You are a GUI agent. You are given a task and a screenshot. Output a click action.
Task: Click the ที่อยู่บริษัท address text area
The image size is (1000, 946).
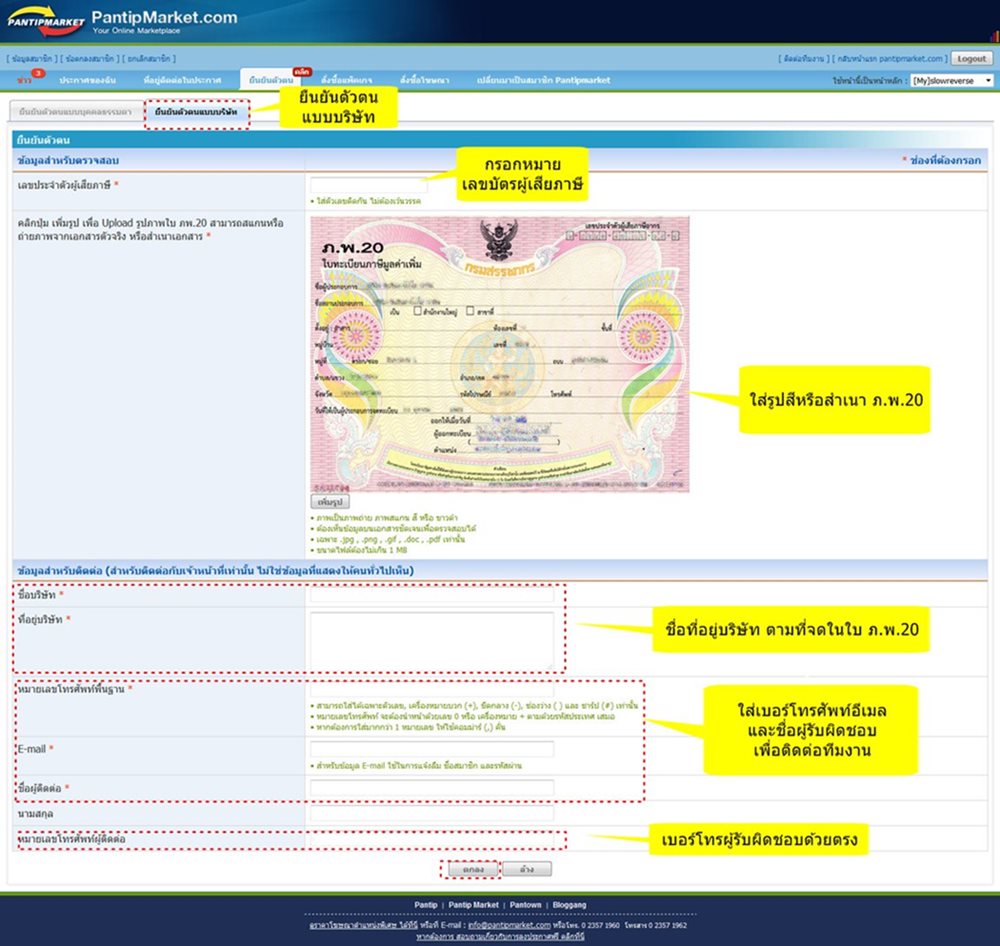click(x=432, y=640)
